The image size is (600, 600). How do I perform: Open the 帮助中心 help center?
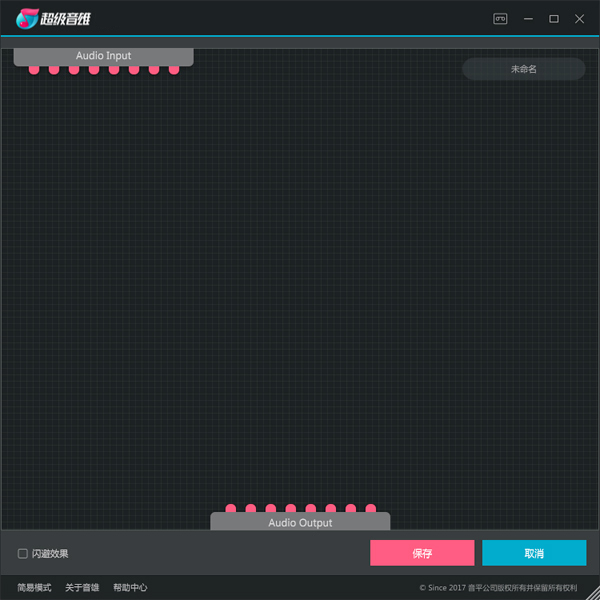coord(130,588)
